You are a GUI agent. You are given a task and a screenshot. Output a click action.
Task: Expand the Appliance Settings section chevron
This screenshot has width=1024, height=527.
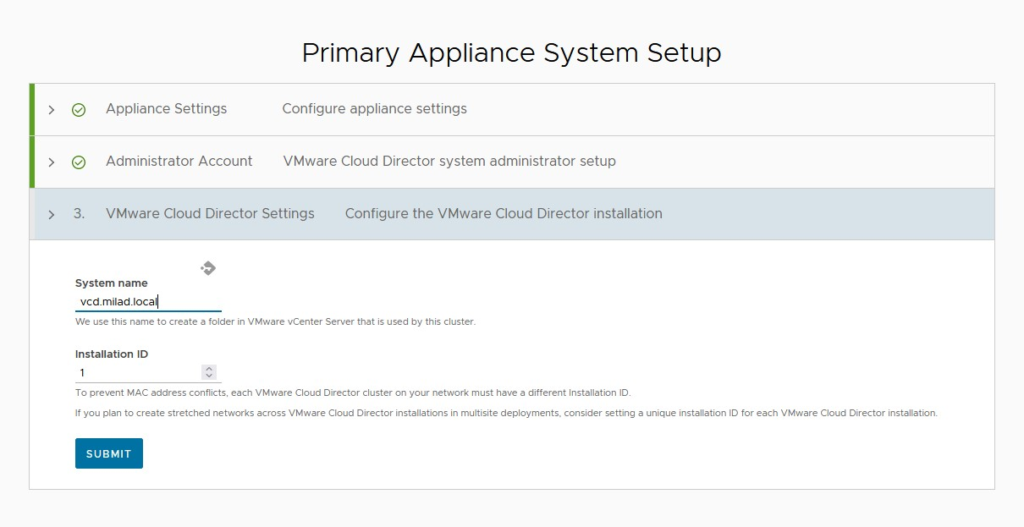pyautogui.click(x=52, y=110)
